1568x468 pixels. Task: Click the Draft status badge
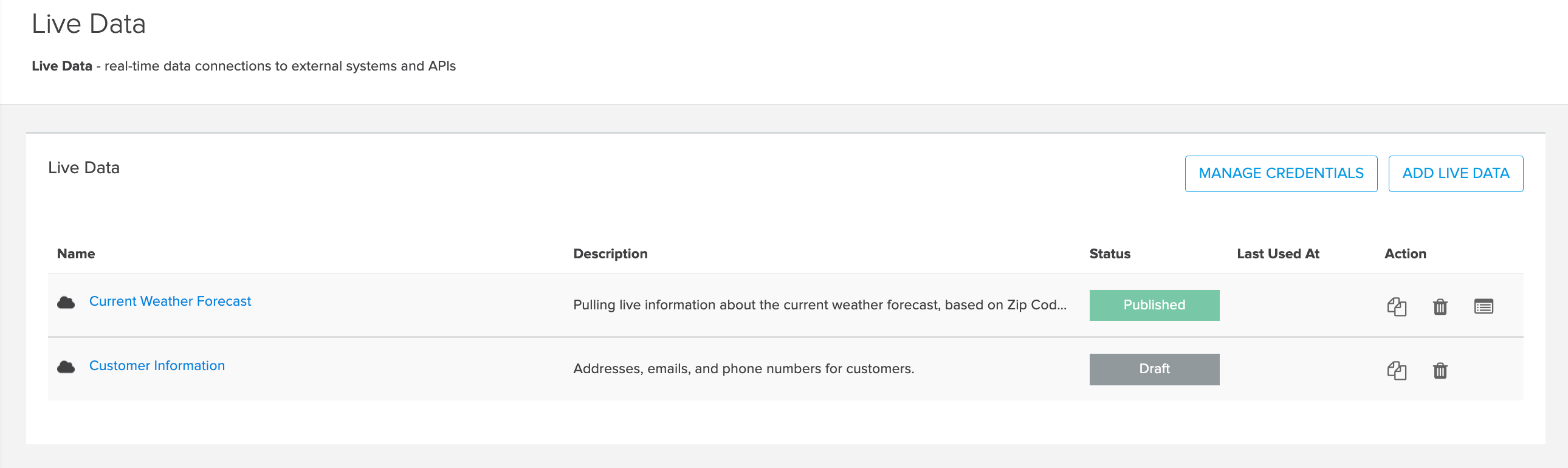(1154, 369)
